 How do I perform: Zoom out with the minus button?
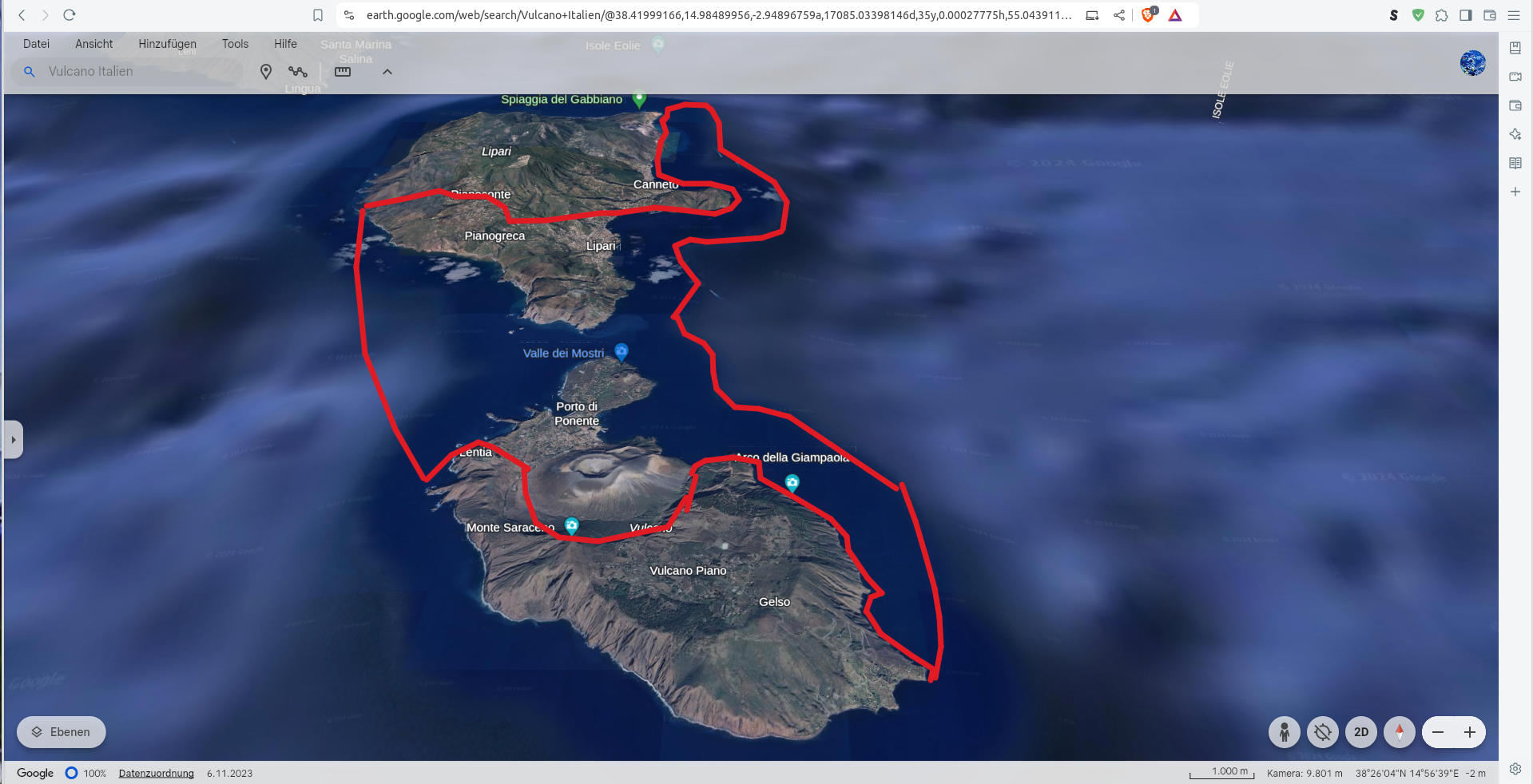[x=1438, y=732]
